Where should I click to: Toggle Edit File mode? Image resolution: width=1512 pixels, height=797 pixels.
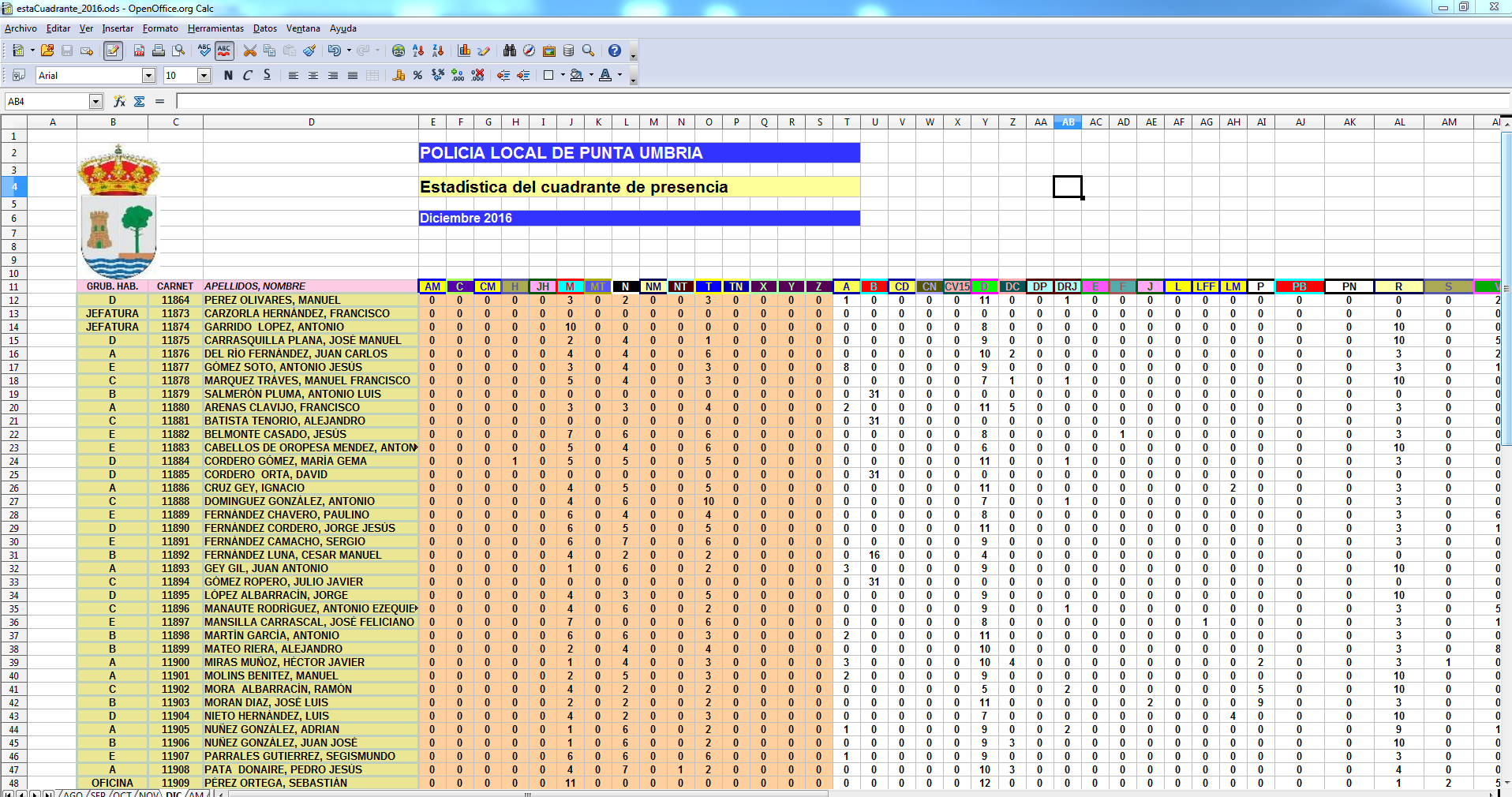click(x=113, y=51)
